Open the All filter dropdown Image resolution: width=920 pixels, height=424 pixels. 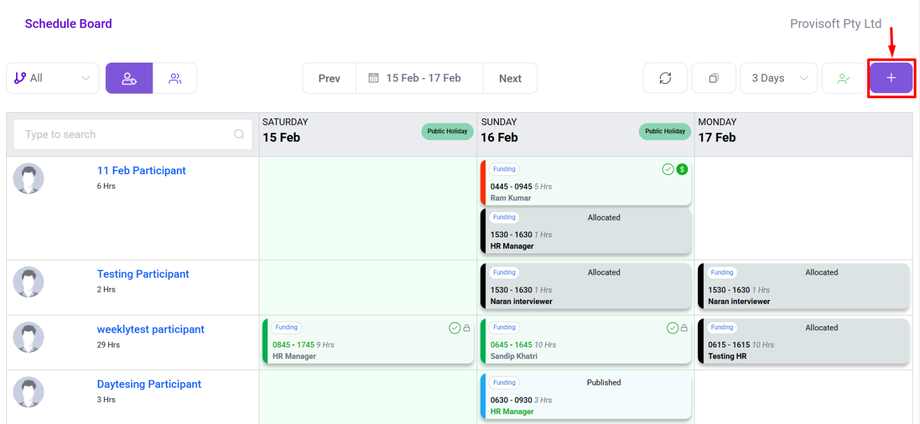(53, 78)
